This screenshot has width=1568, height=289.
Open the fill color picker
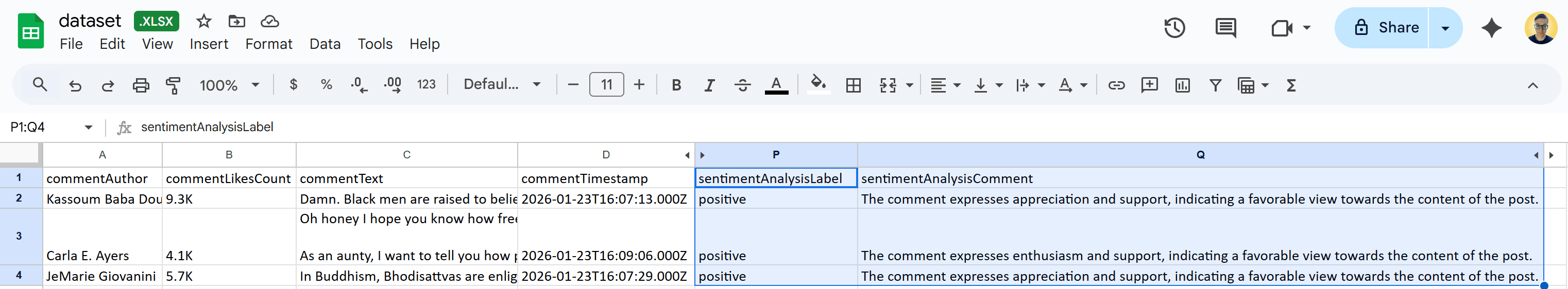click(x=818, y=84)
